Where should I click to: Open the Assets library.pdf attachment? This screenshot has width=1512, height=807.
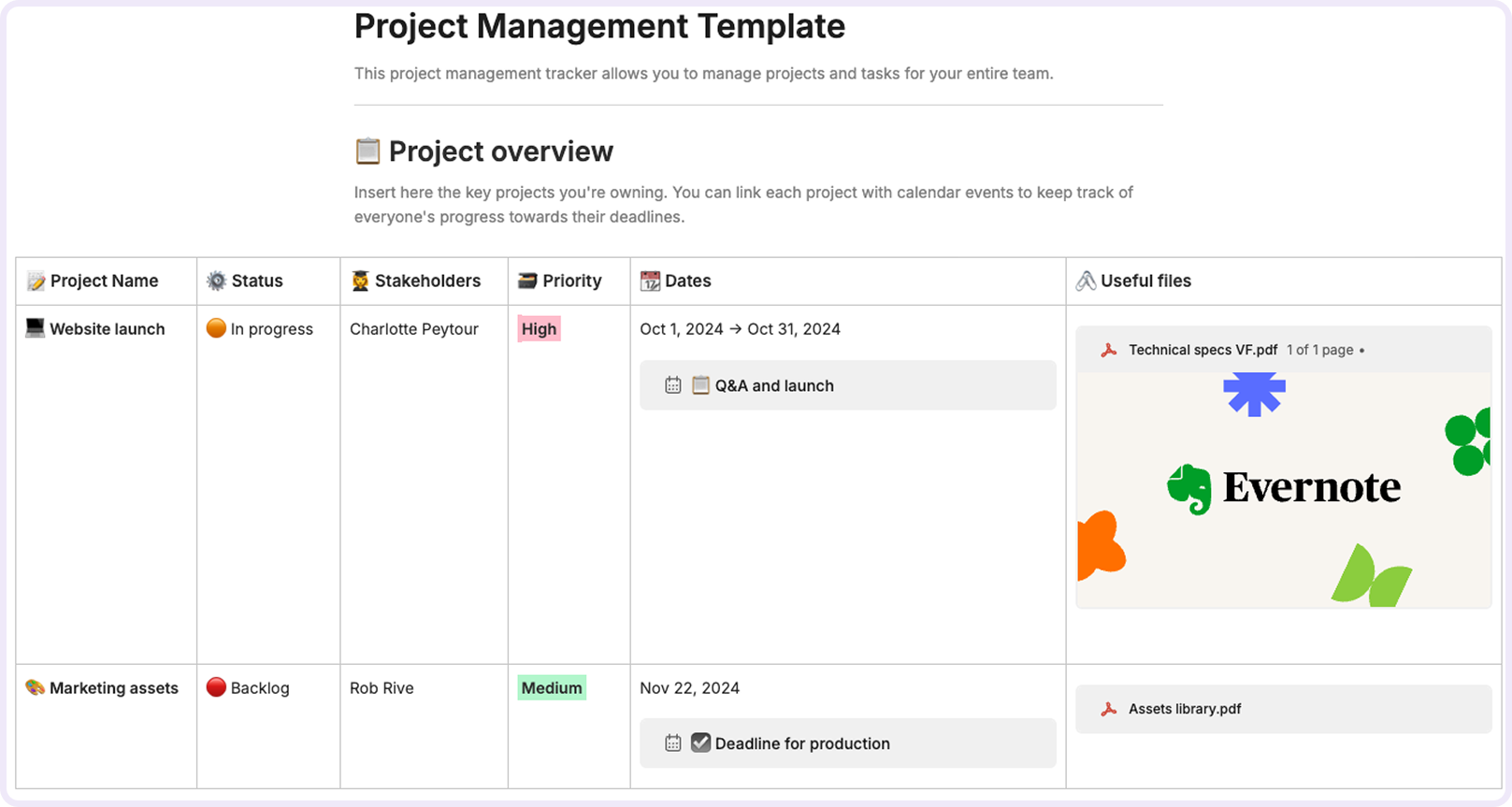coord(1185,709)
